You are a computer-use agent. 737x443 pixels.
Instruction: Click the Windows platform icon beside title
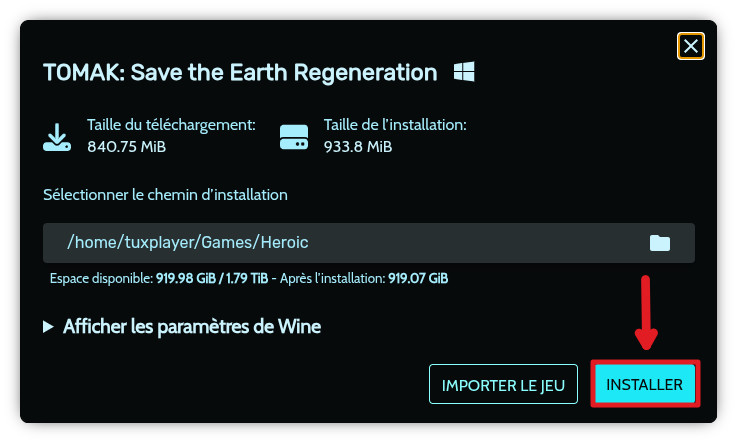[x=464, y=72]
